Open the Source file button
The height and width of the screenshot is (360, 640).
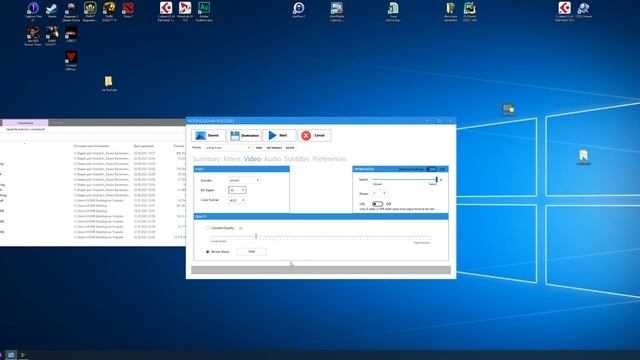pyautogui.click(x=208, y=136)
